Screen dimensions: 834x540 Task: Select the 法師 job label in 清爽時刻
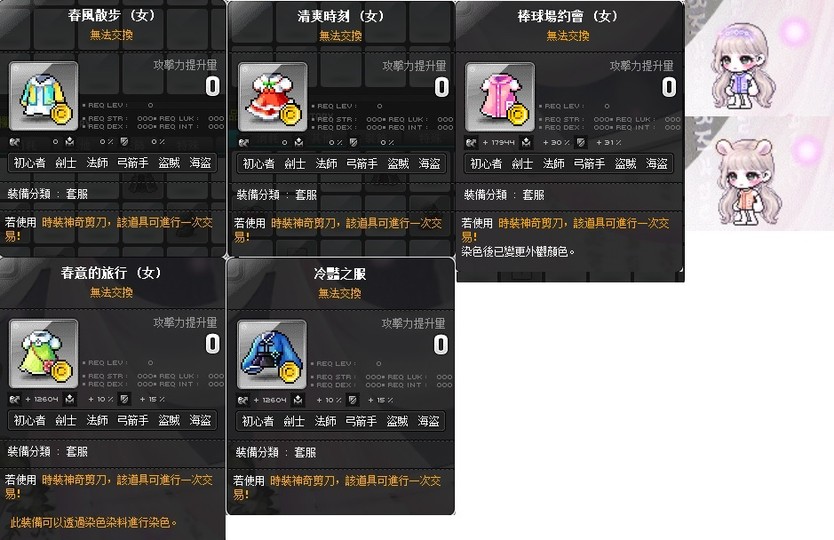pos(326,164)
